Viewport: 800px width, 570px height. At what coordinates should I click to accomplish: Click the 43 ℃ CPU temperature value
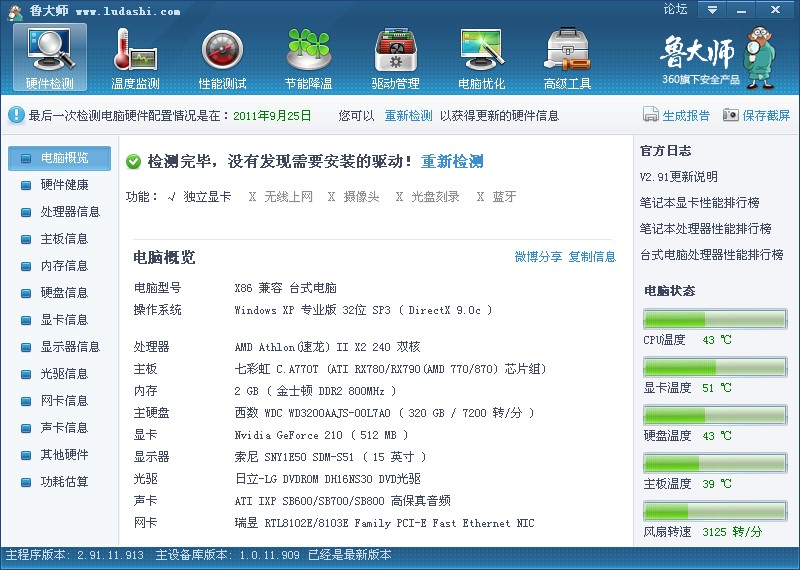(717, 340)
